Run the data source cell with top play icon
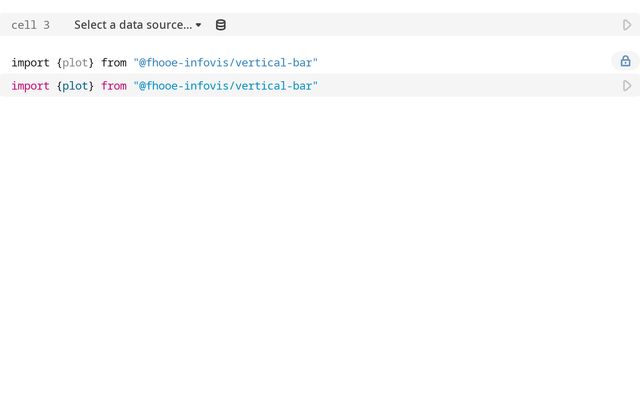 [x=627, y=25]
